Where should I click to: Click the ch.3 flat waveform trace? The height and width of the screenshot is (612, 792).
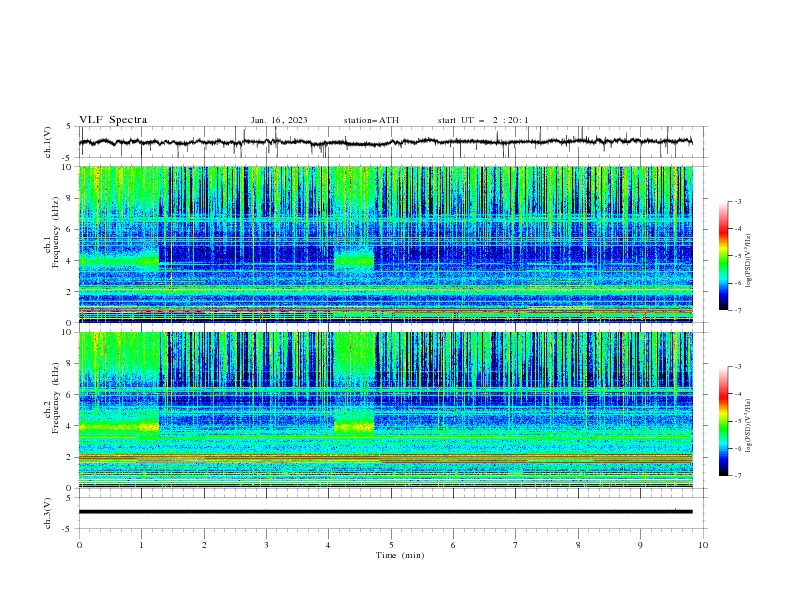pos(385,512)
